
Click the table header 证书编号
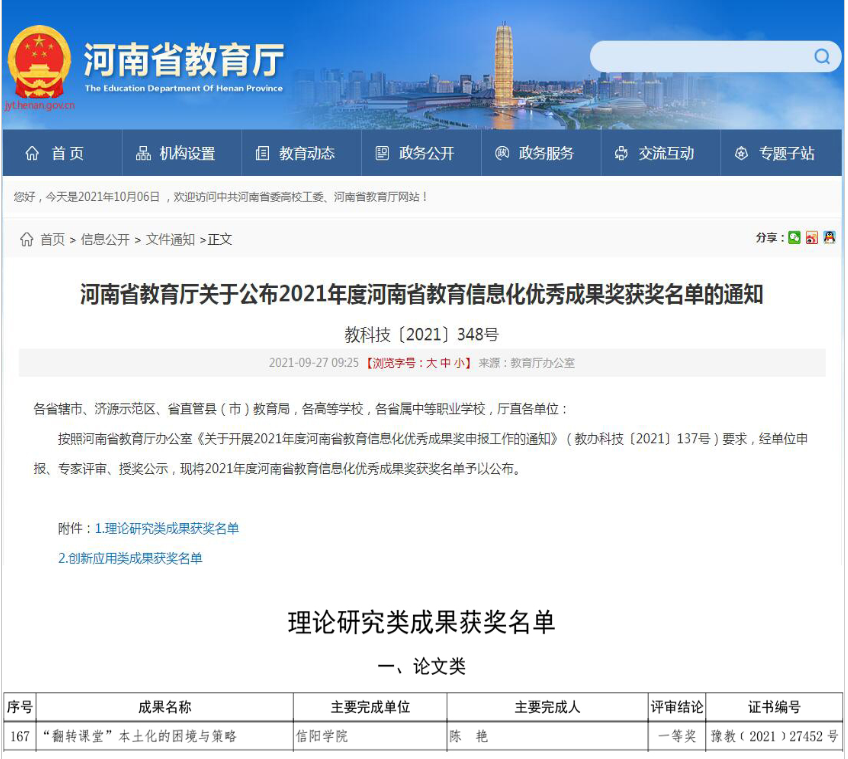point(774,707)
